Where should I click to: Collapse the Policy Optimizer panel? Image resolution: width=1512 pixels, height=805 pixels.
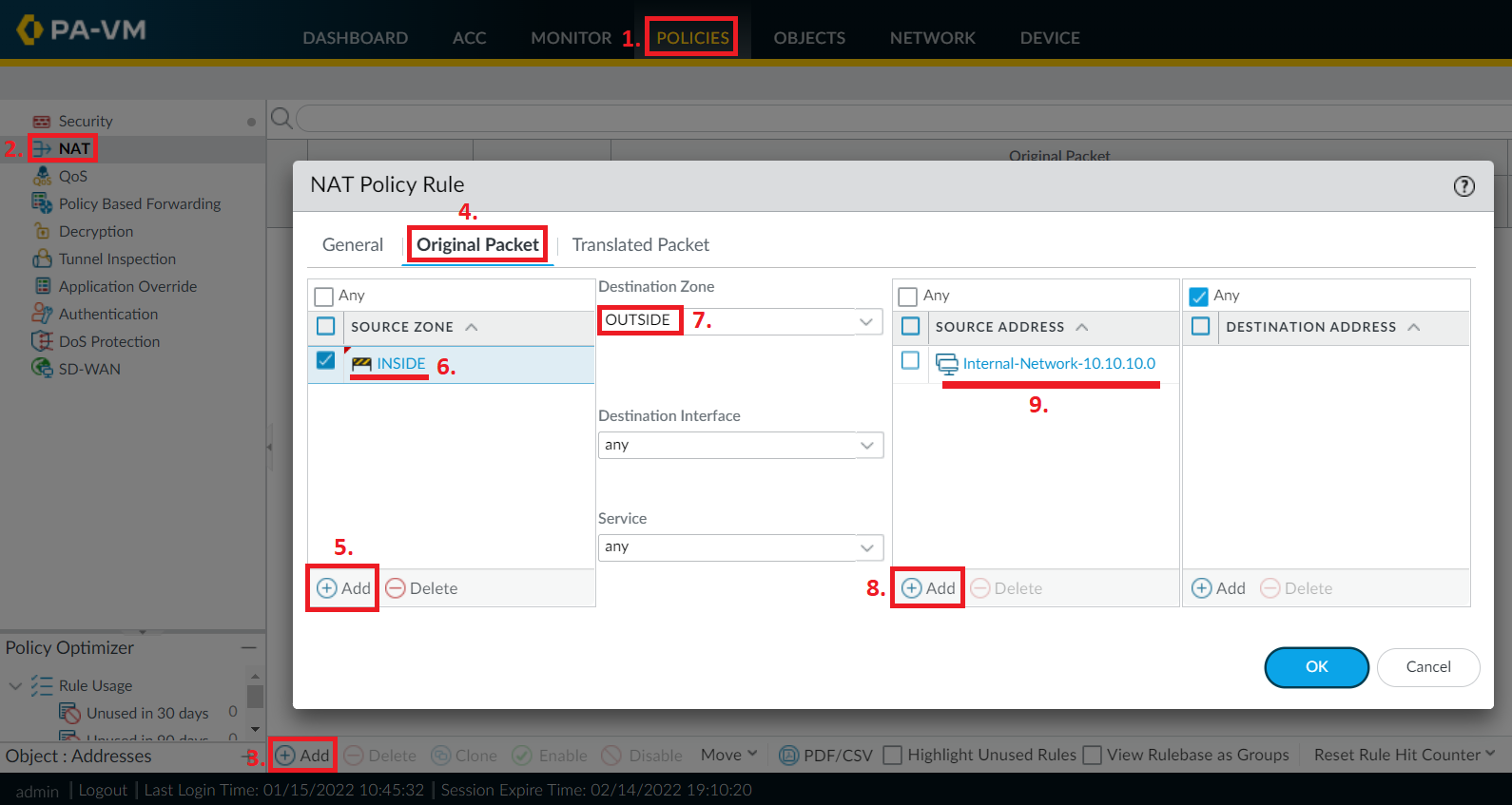249,647
